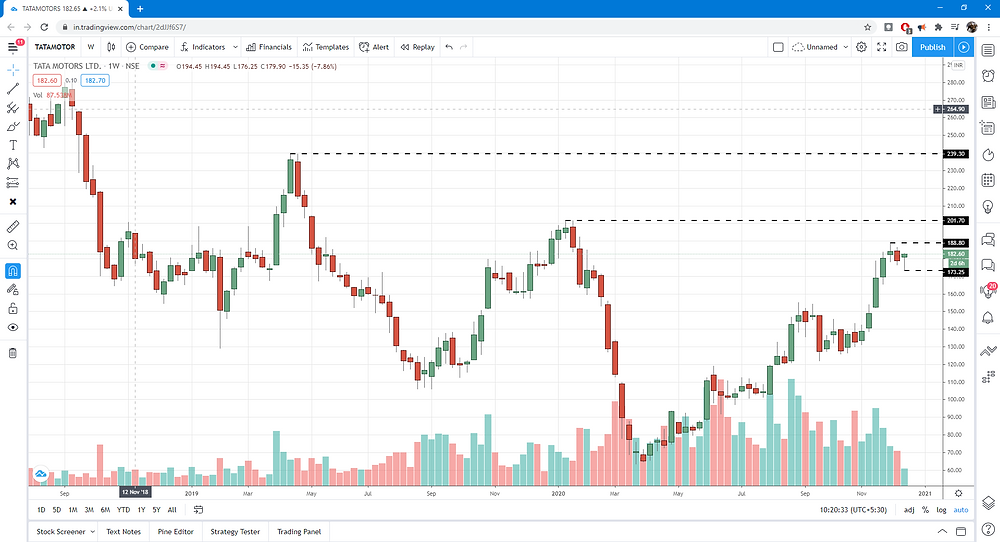Select the 1D time range
The width and height of the screenshot is (1000, 542).
(41, 510)
